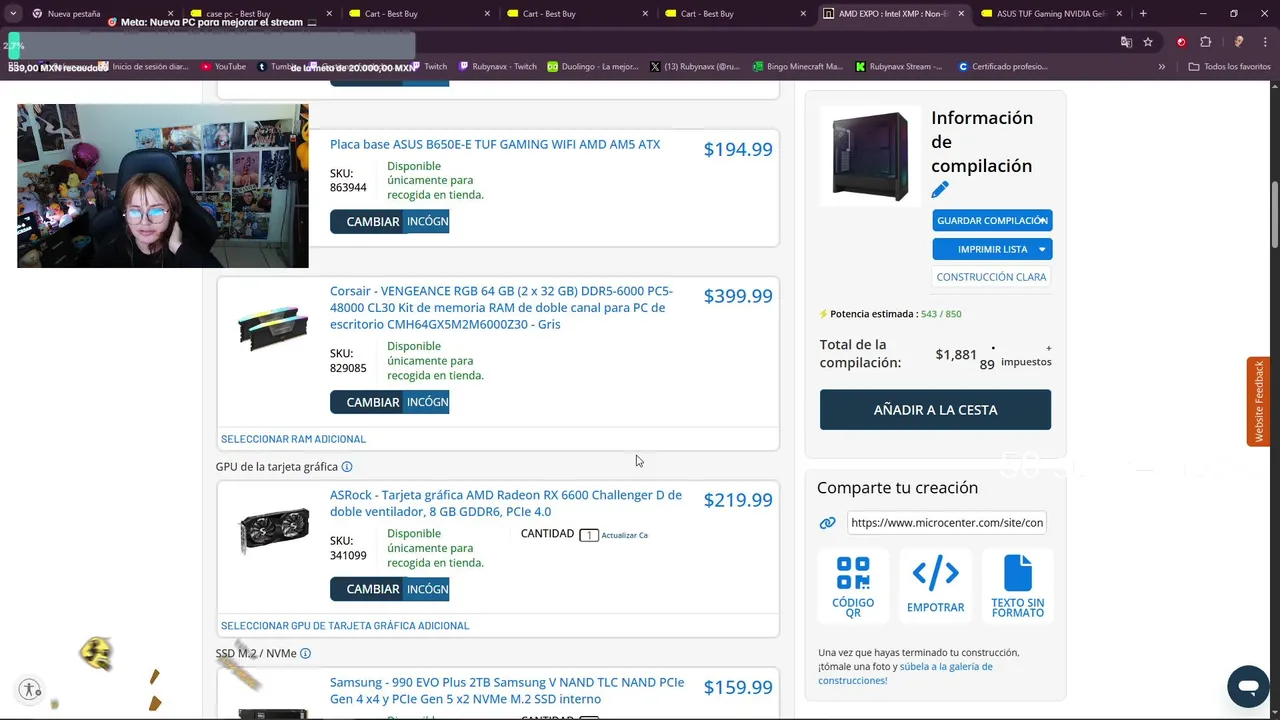
Task: Open the Corsair VENGEANCE RGB 64 GB product link
Action: coord(502,308)
